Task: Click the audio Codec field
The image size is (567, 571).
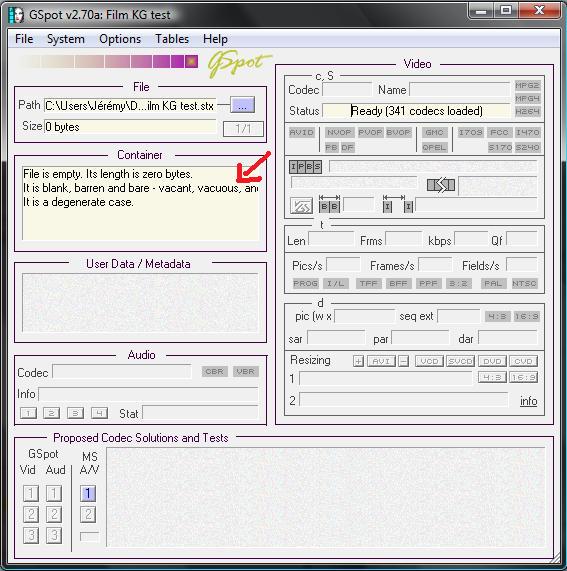Action: pos(122,372)
